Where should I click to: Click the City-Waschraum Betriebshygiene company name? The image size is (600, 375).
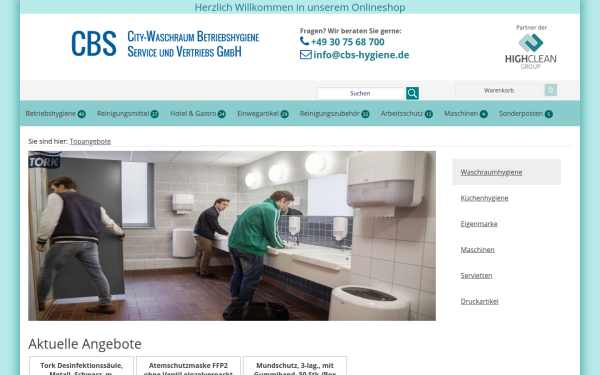(x=193, y=44)
